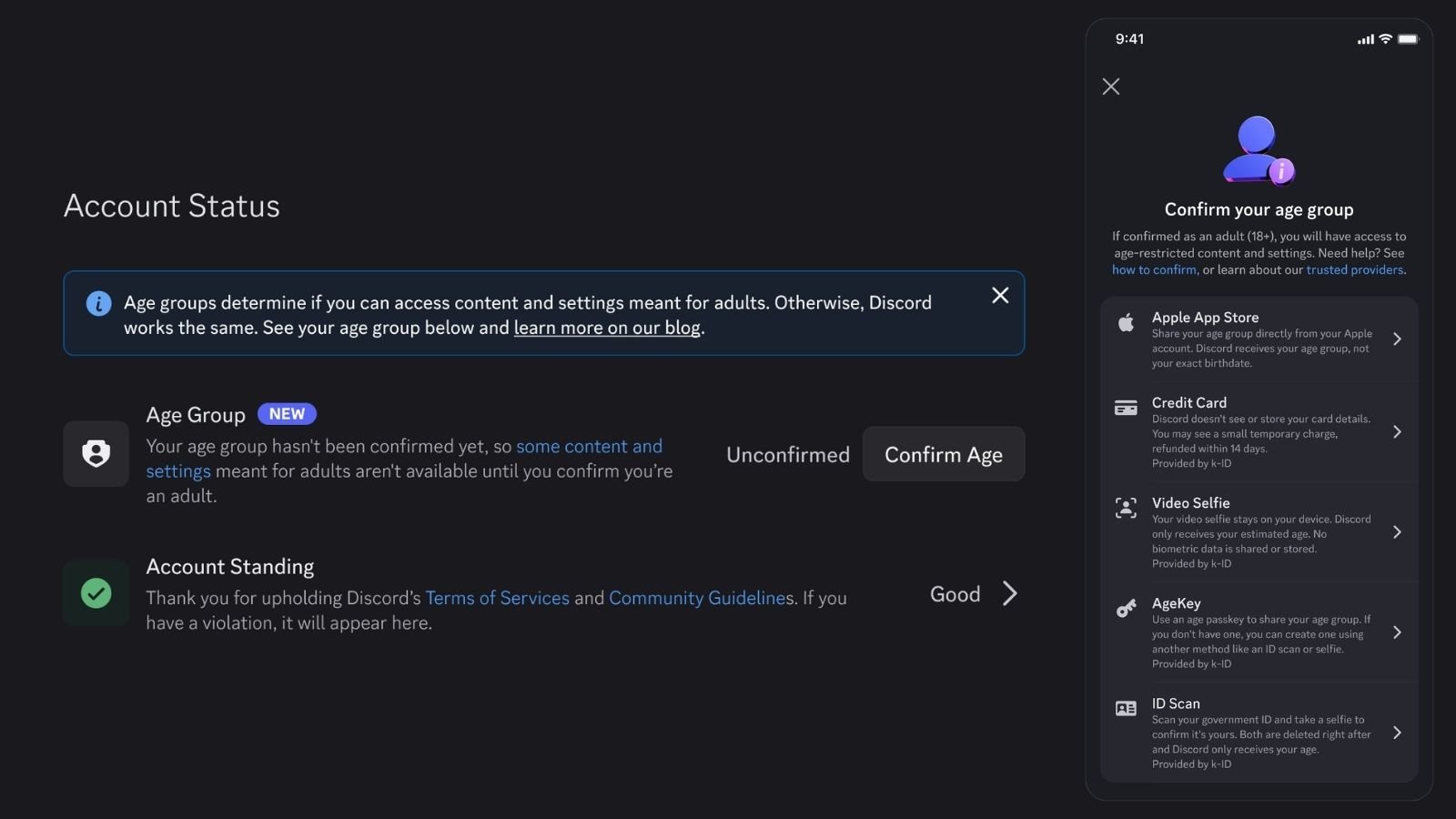Click the Confirm your age group heading

[1259, 209]
